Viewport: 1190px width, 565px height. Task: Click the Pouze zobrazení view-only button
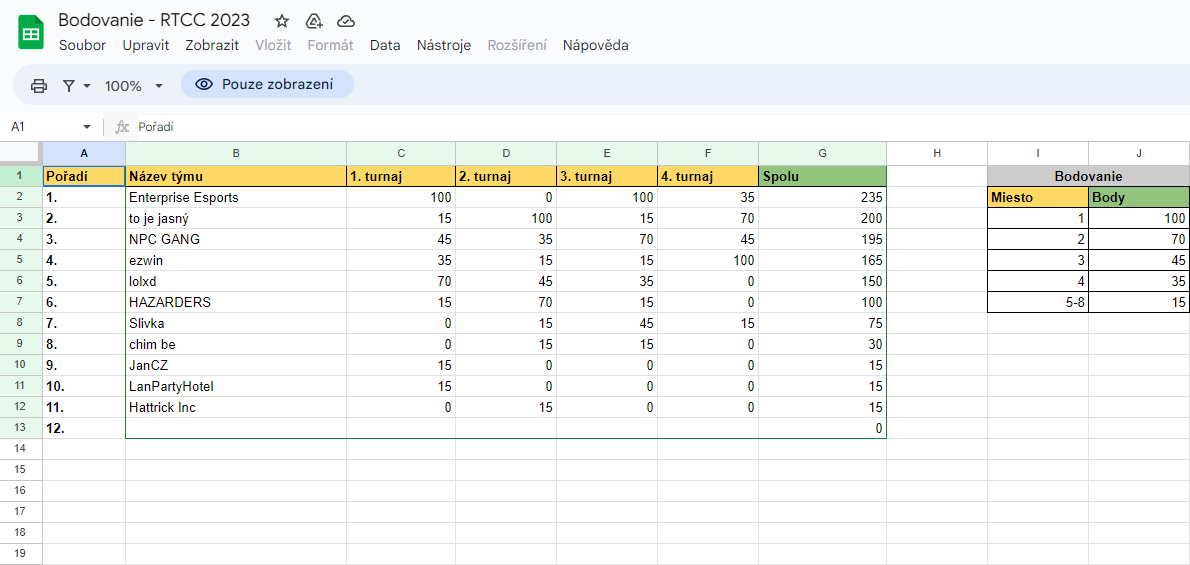(267, 84)
